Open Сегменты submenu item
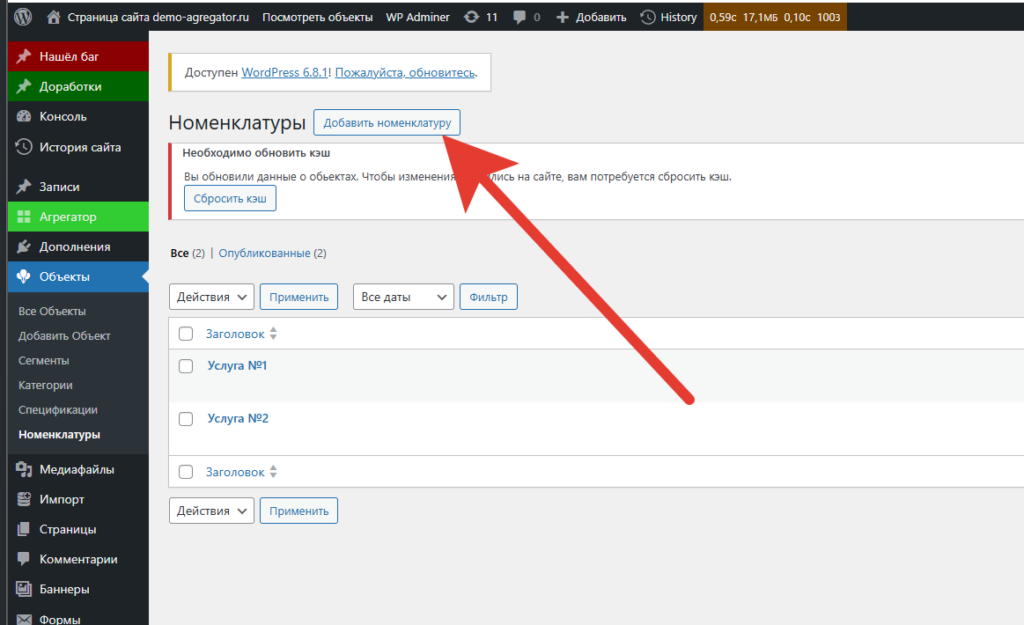Image resolution: width=1024 pixels, height=625 pixels. point(43,360)
